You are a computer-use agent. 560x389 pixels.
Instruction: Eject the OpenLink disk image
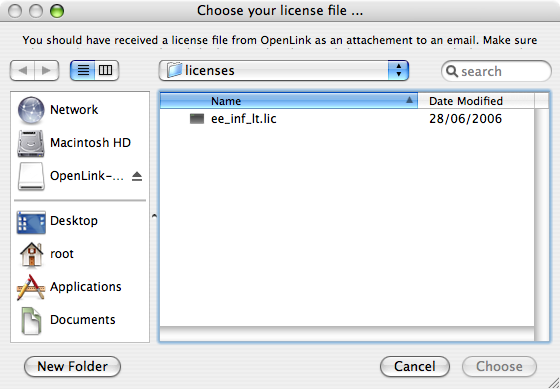click(137, 176)
